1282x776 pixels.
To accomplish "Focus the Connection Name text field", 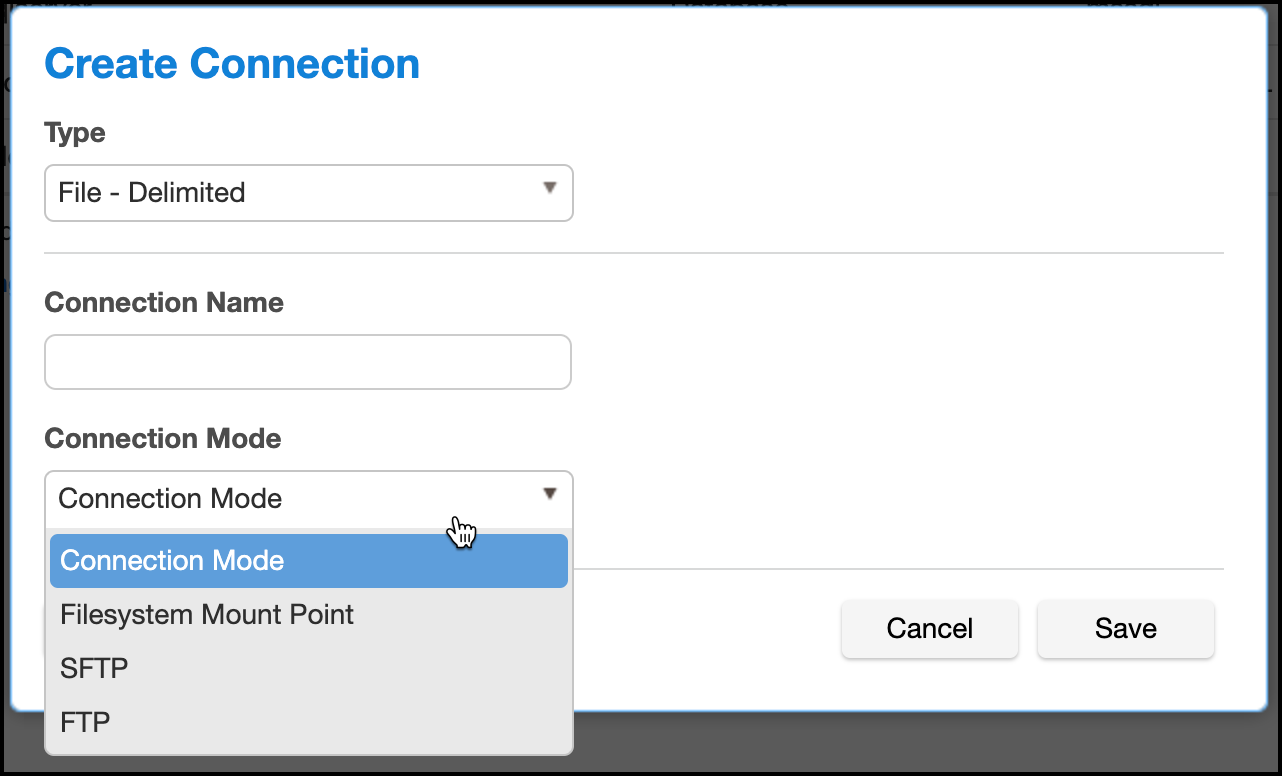I will [308, 362].
